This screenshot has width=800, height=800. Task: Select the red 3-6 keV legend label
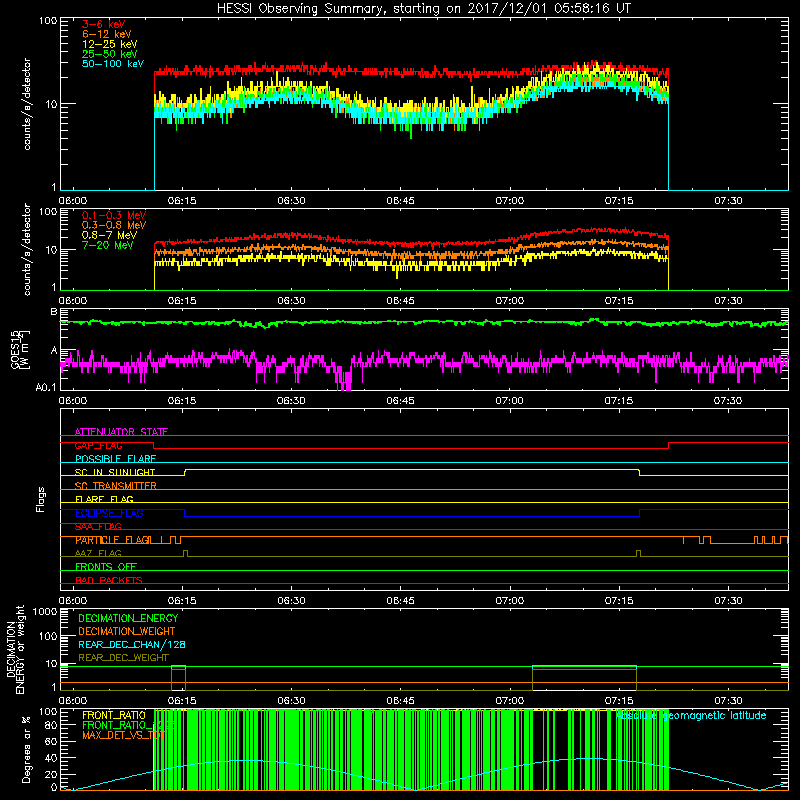pyautogui.click(x=104, y=24)
